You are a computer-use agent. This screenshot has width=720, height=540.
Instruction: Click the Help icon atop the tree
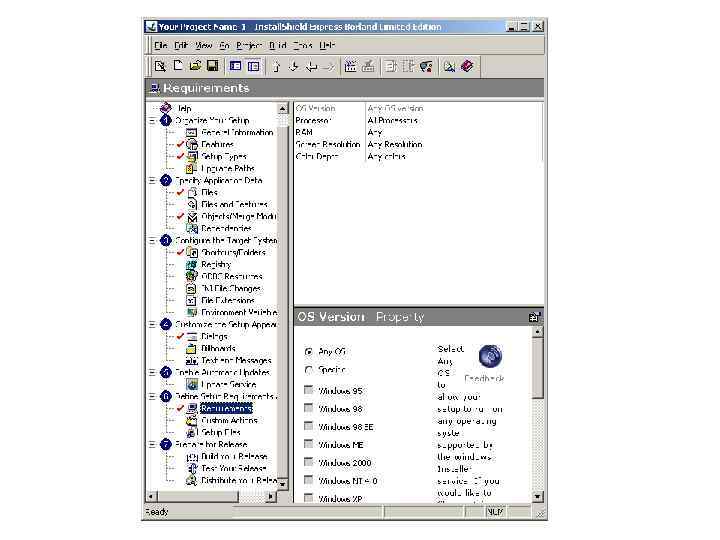[165, 108]
